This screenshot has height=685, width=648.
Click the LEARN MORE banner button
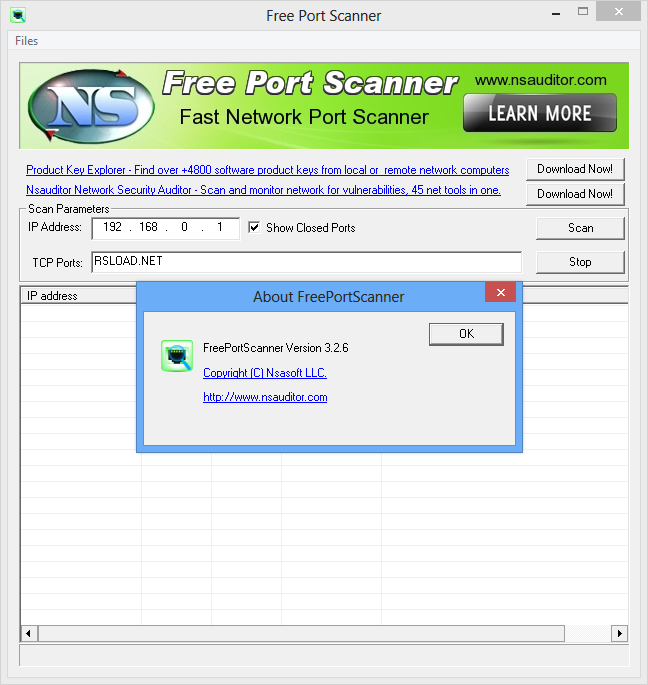click(x=540, y=113)
